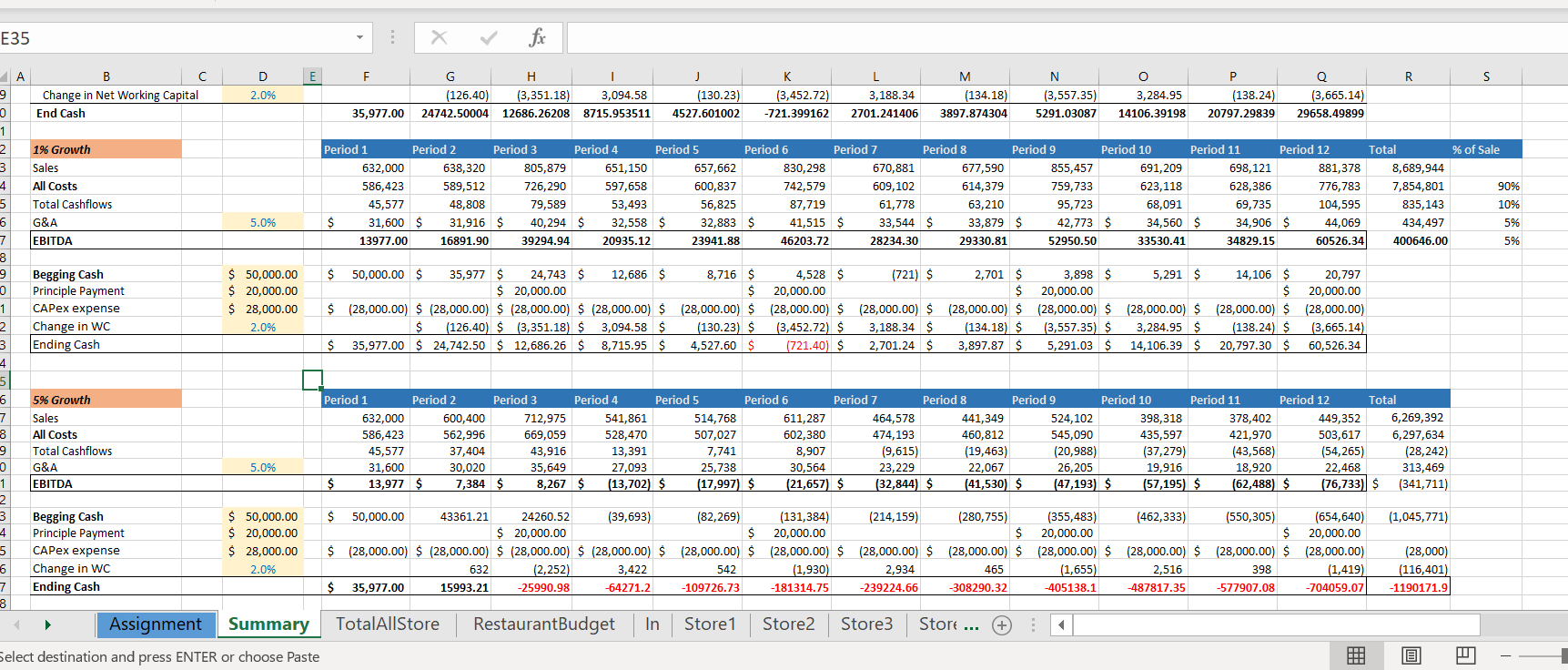
Task: Click the '5% Growth' label cell
Action: tap(106, 400)
